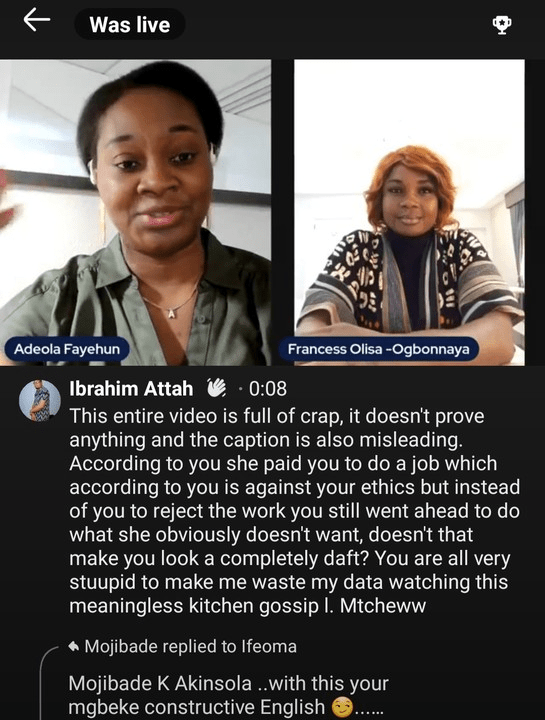This screenshot has width=545, height=720.
Task: Tap the Francess Olisa-Ogbonnaya name label
Action: coord(379,349)
